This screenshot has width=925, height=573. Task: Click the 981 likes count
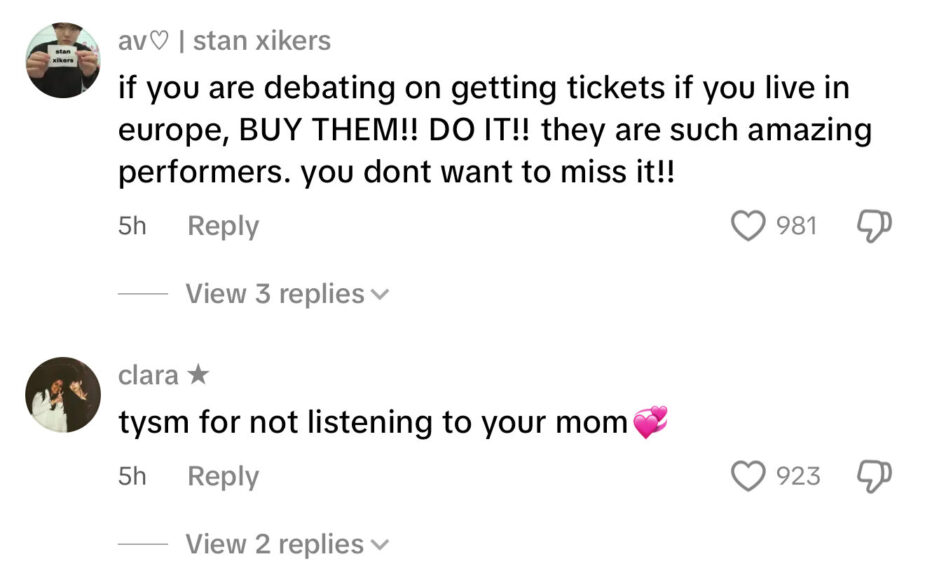pyautogui.click(x=797, y=226)
